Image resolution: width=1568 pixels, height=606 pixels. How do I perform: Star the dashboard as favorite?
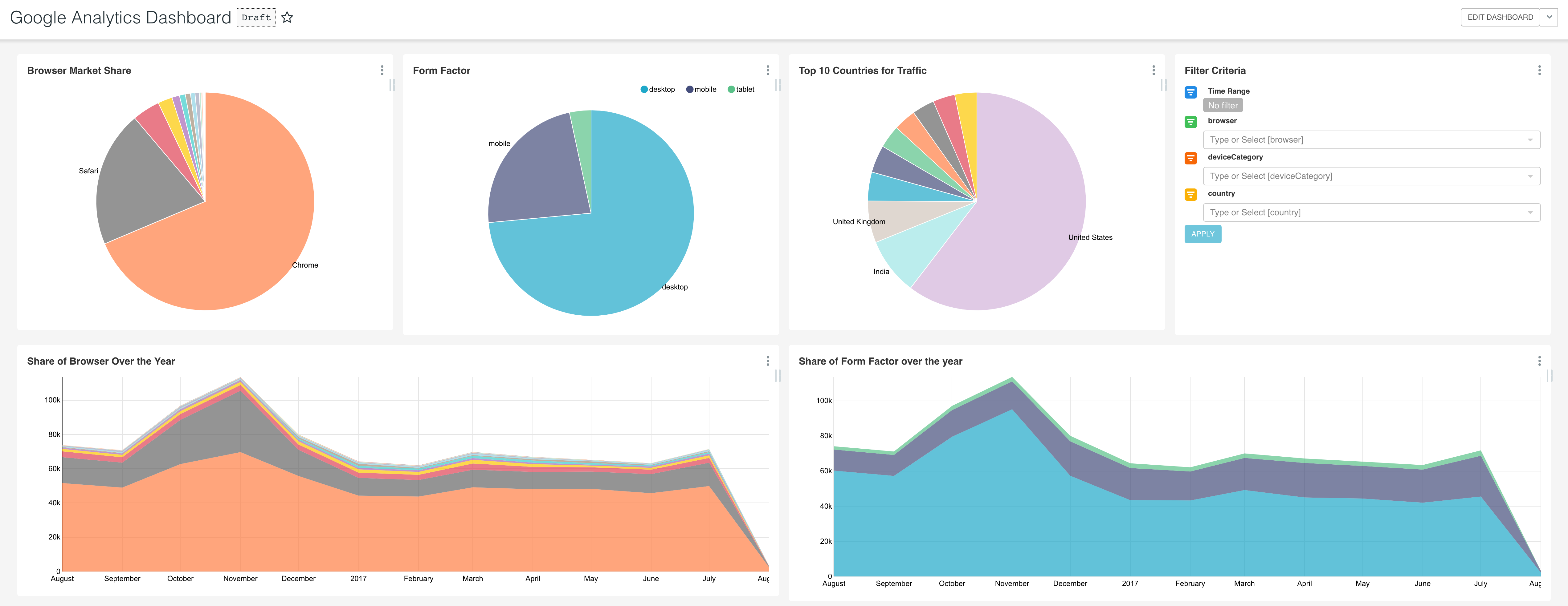coord(287,18)
